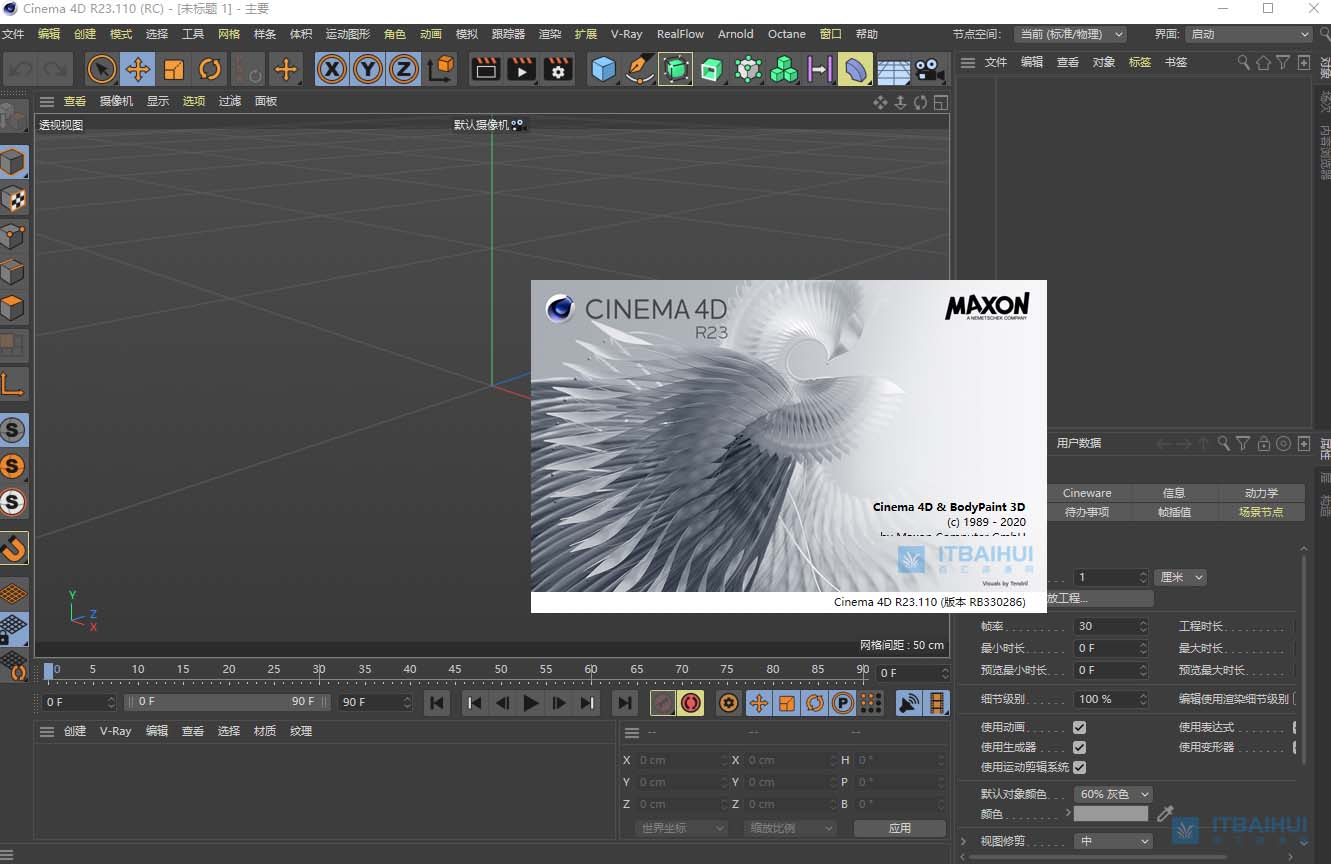Add an Extrude generator object

(x=712, y=70)
